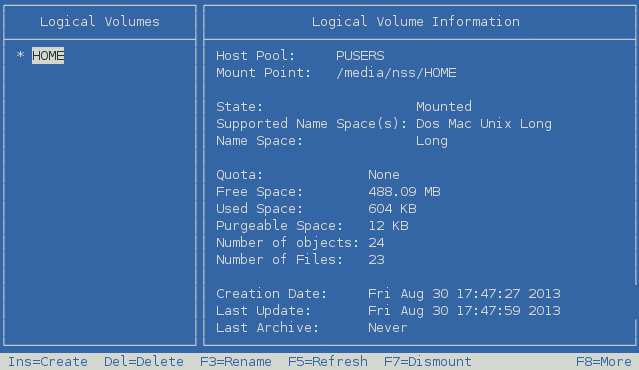Choose Ins=Create in the bottom bar

(48, 361)
